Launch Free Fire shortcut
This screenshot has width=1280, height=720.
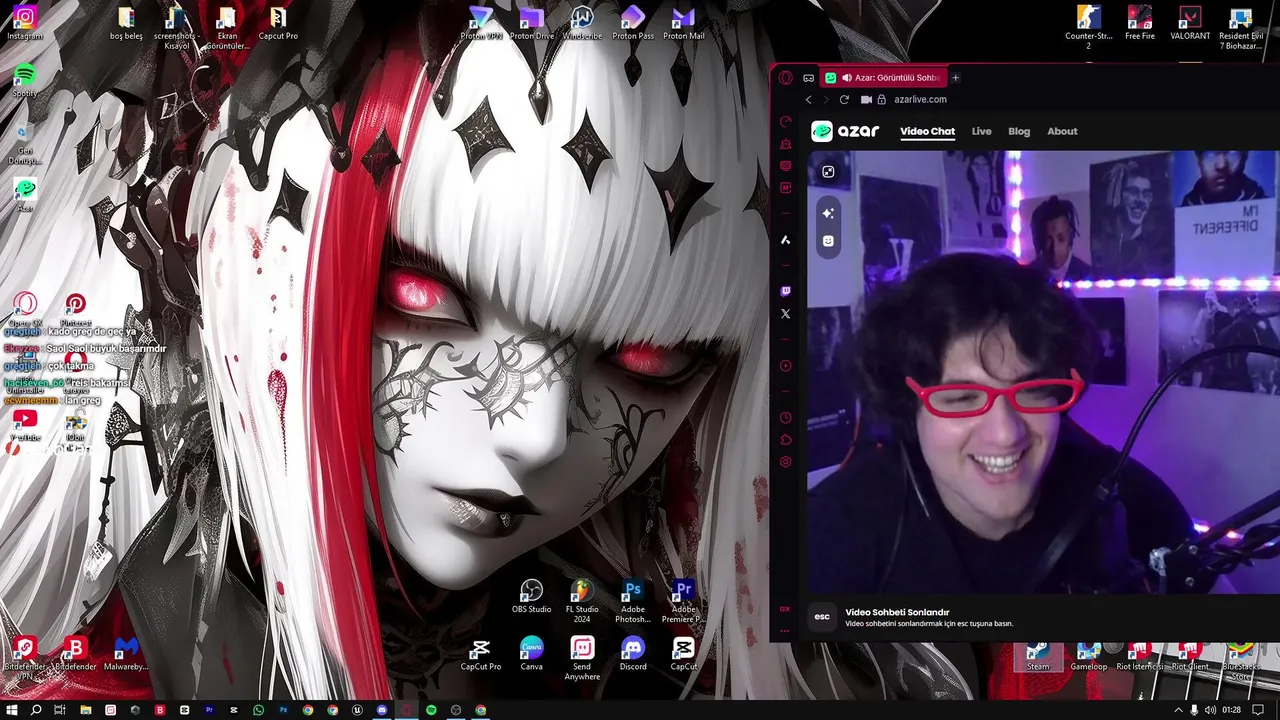[1140, 23]
